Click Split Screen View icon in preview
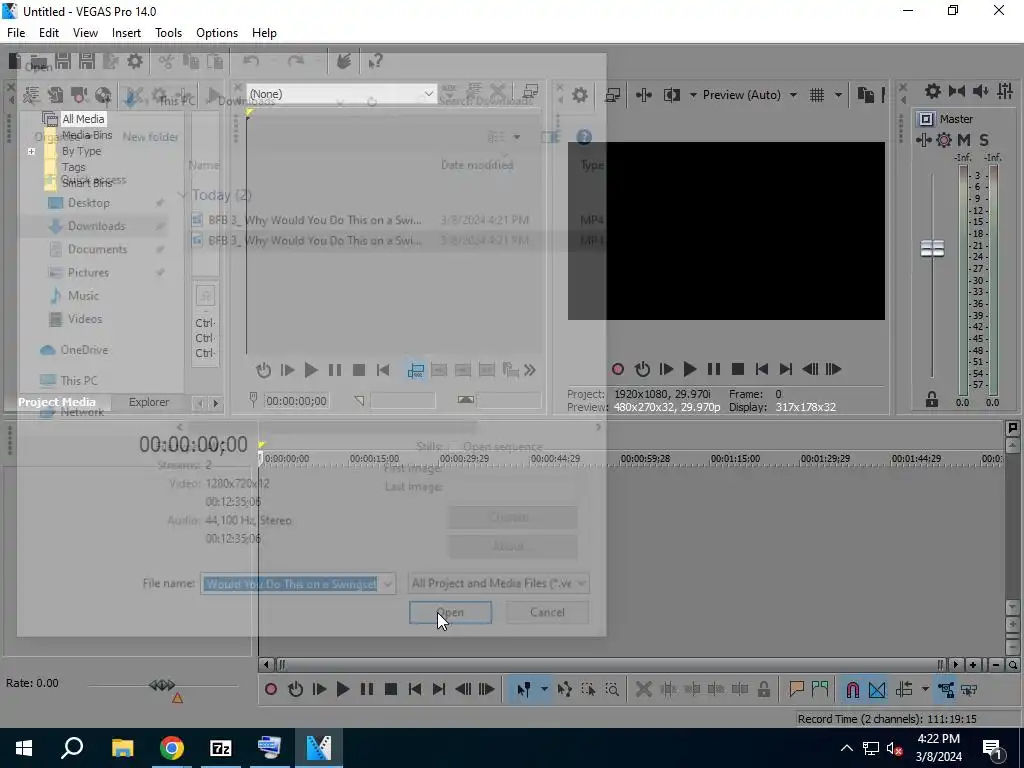This screenshot has width=1024, height=768. click(x=671, y=95)
